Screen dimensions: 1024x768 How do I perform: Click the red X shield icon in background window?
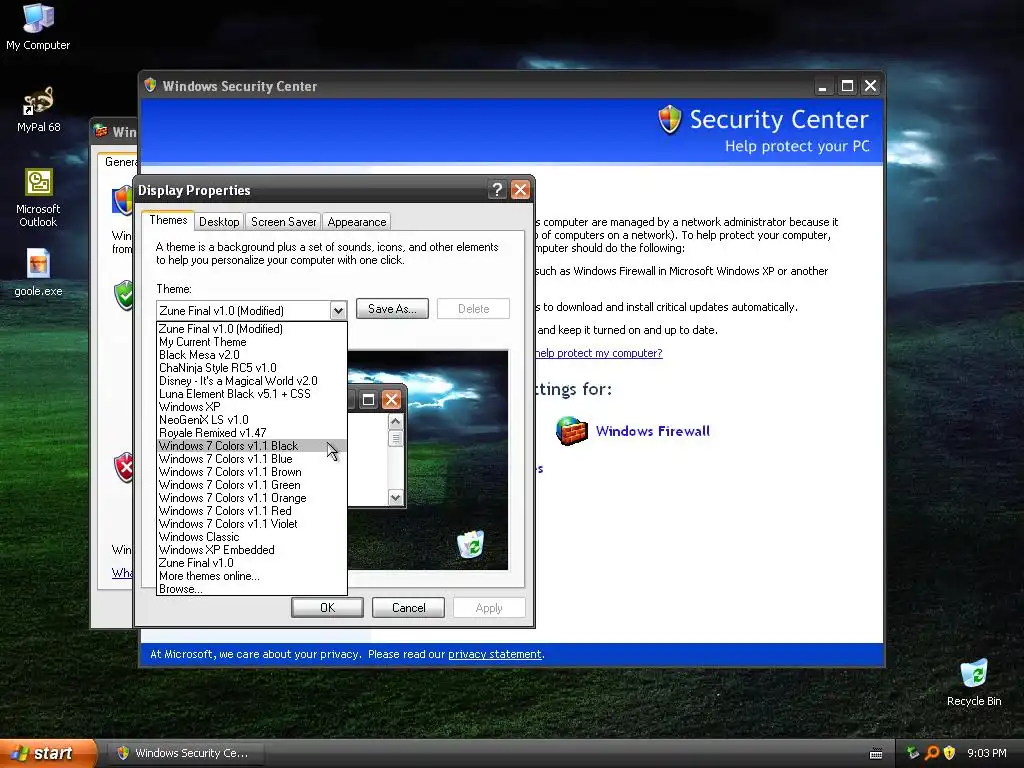point(124,468)
